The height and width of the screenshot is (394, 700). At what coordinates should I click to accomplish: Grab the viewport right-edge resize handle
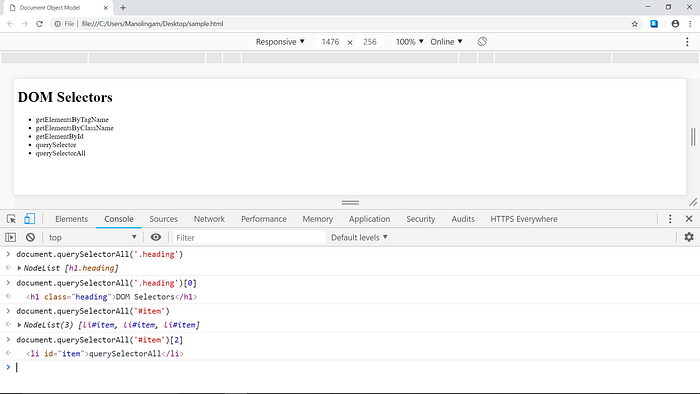(693, 137)
